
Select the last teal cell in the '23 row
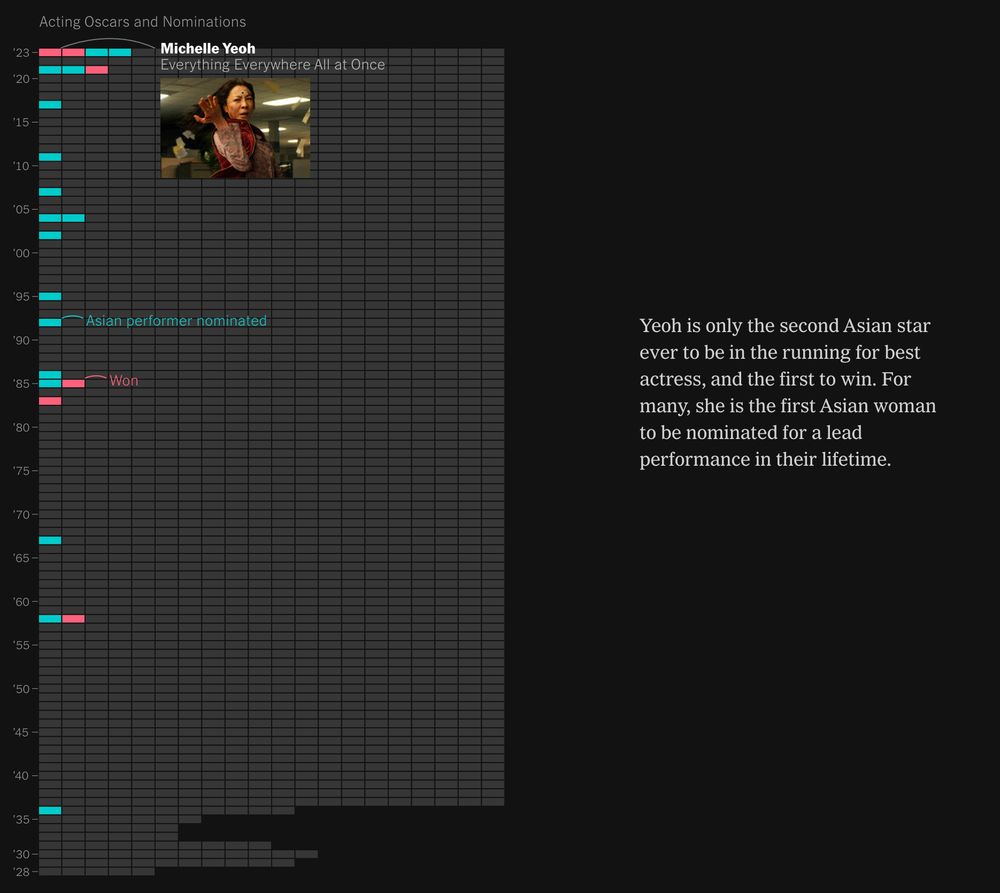pos(120,52)
